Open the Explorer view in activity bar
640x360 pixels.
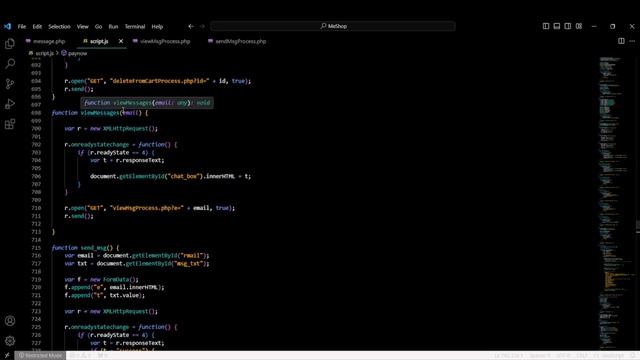[x=10, y=44]
